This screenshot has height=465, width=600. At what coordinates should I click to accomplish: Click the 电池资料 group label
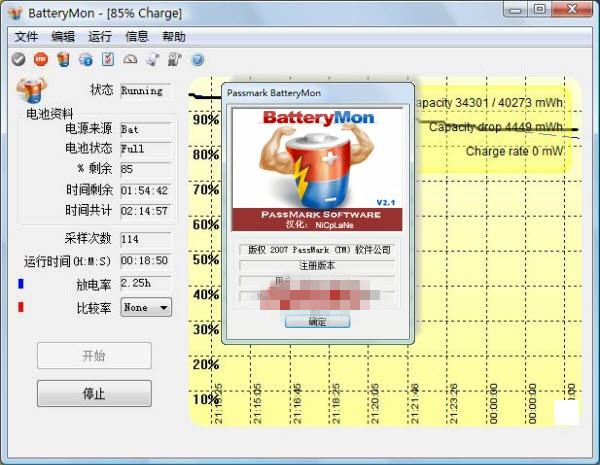[49, 114]
